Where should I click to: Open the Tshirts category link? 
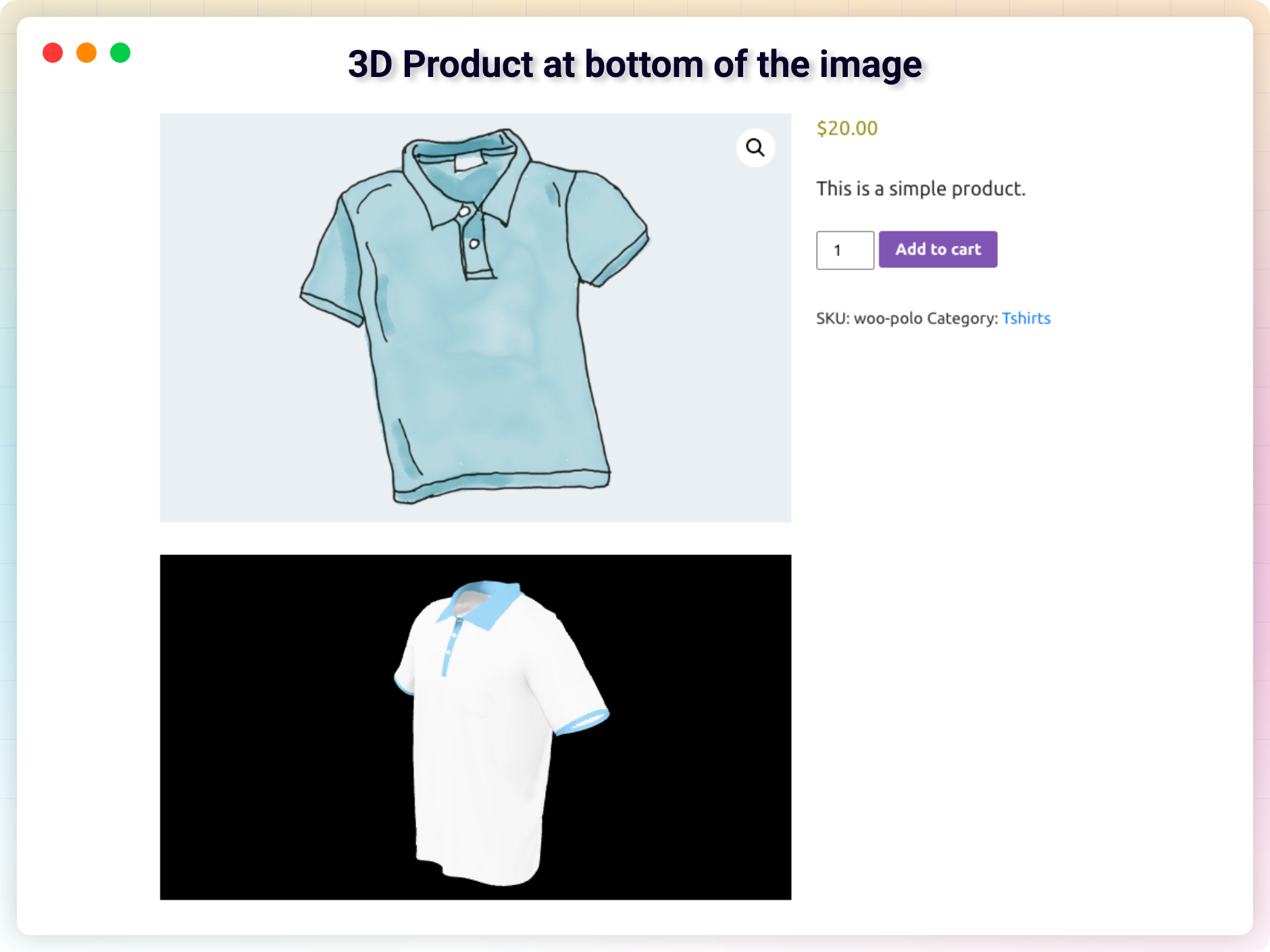[x=1026, y=318]
